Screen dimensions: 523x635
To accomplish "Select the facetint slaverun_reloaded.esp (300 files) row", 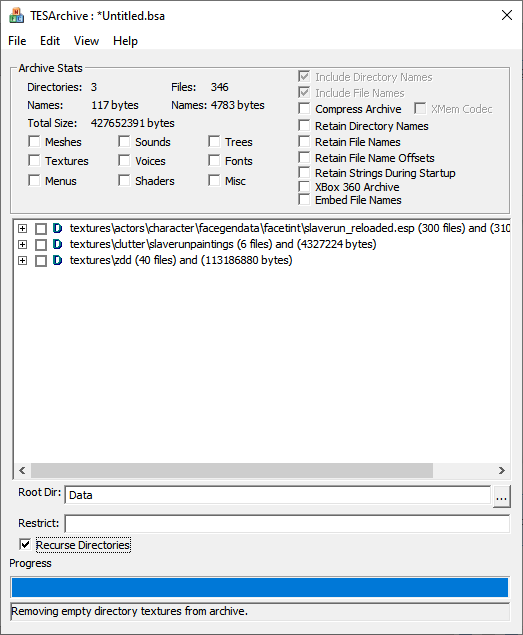I will click(x=289, y=228).
